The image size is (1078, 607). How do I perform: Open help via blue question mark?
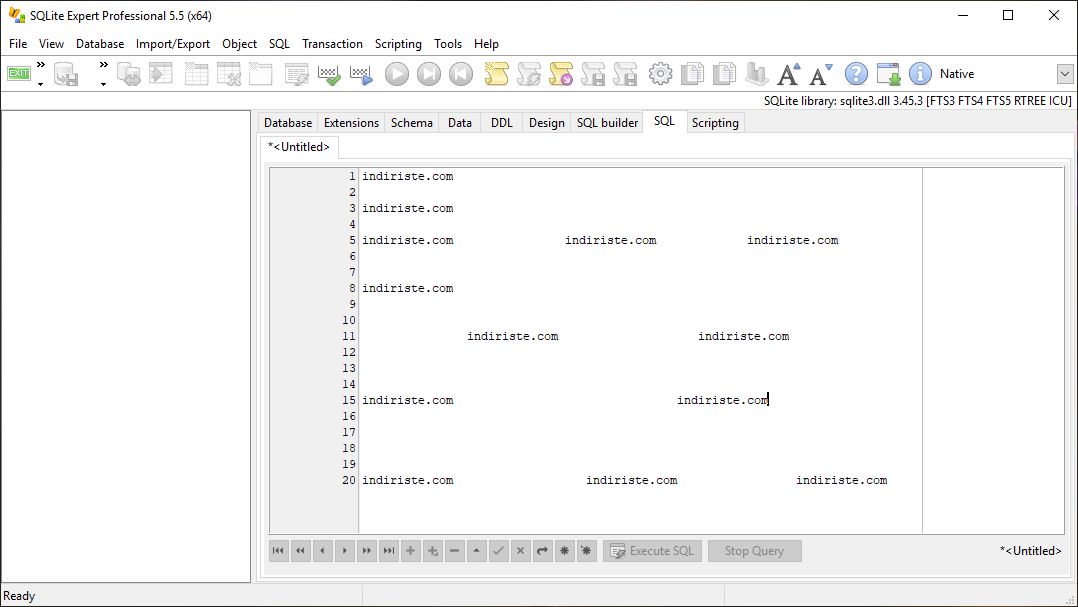click(x=856, y=74)
